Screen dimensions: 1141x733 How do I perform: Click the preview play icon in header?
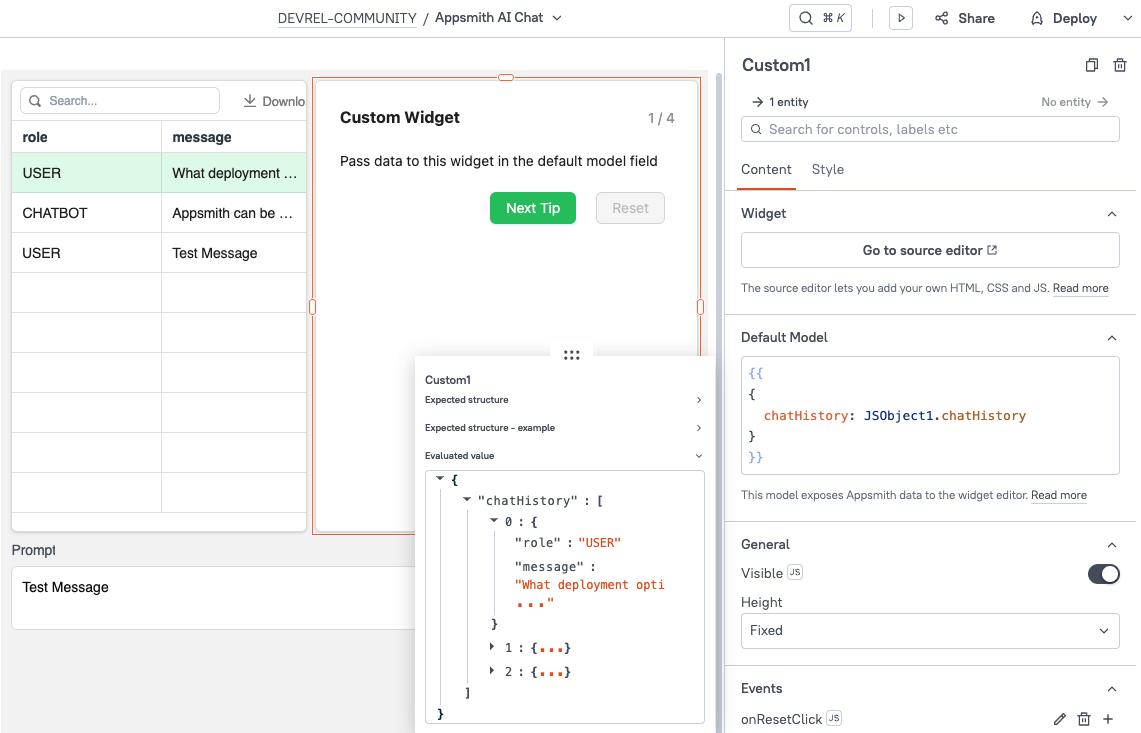[x=901, y=18]
